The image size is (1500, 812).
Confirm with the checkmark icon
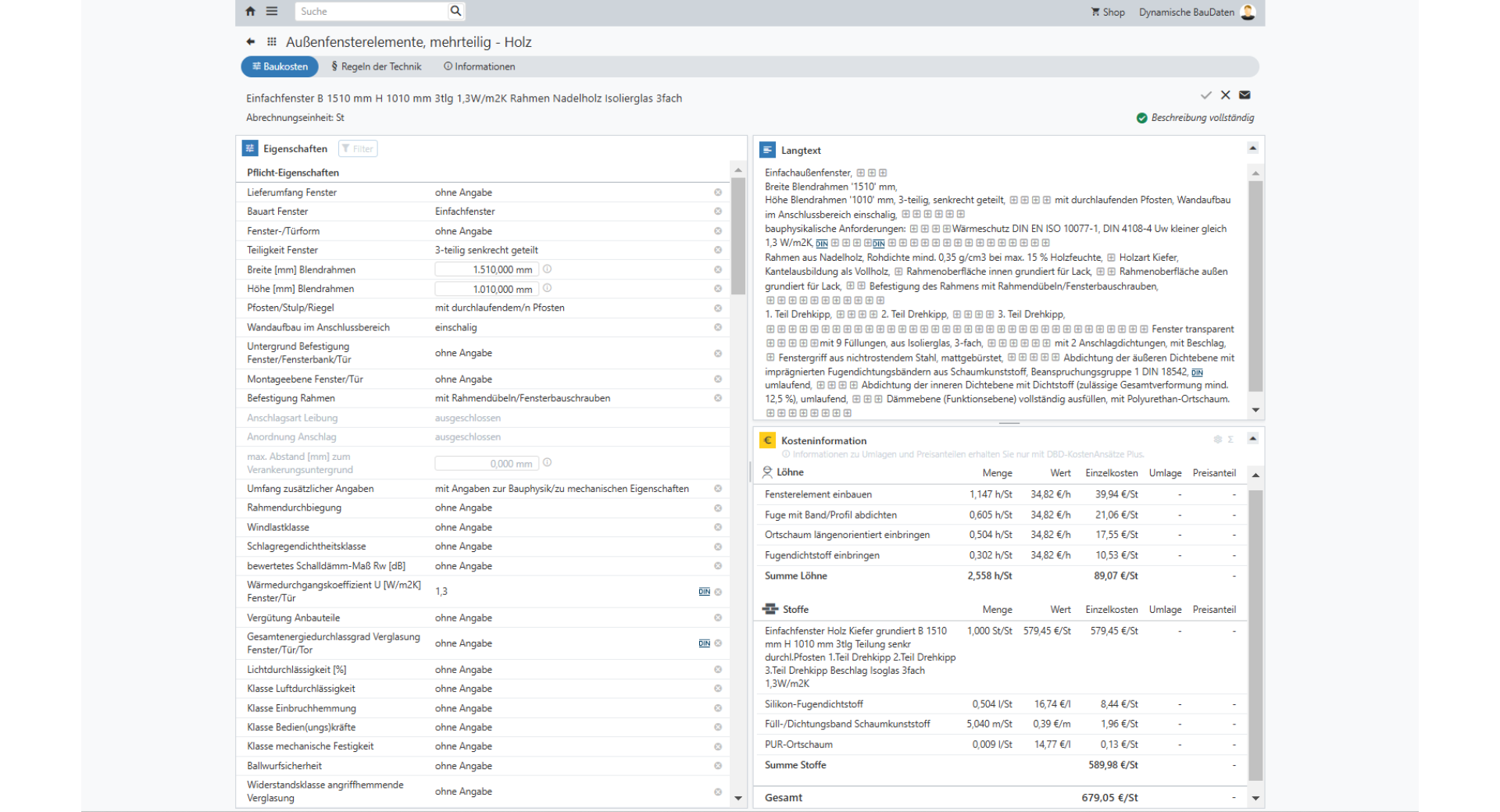point(1205,95)
